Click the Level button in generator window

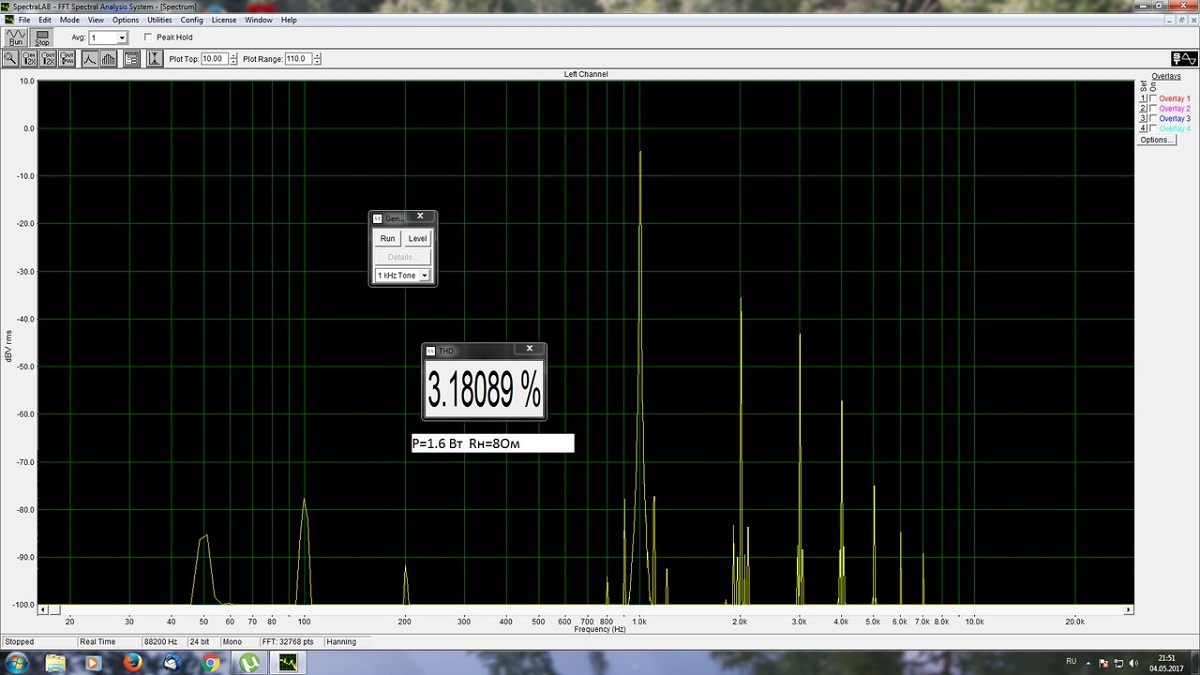(x=417, y=238)
